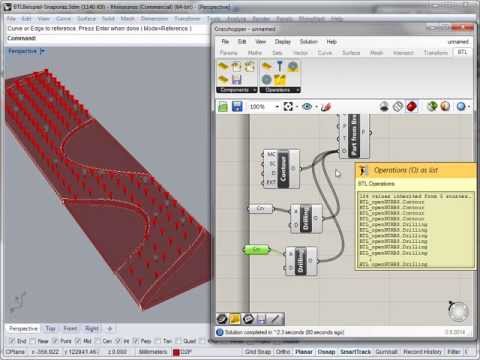The width and height of the screenshot is (480, 360).
Task: Named views eye icon in canvas toolbar
Action: pos(307,107)
